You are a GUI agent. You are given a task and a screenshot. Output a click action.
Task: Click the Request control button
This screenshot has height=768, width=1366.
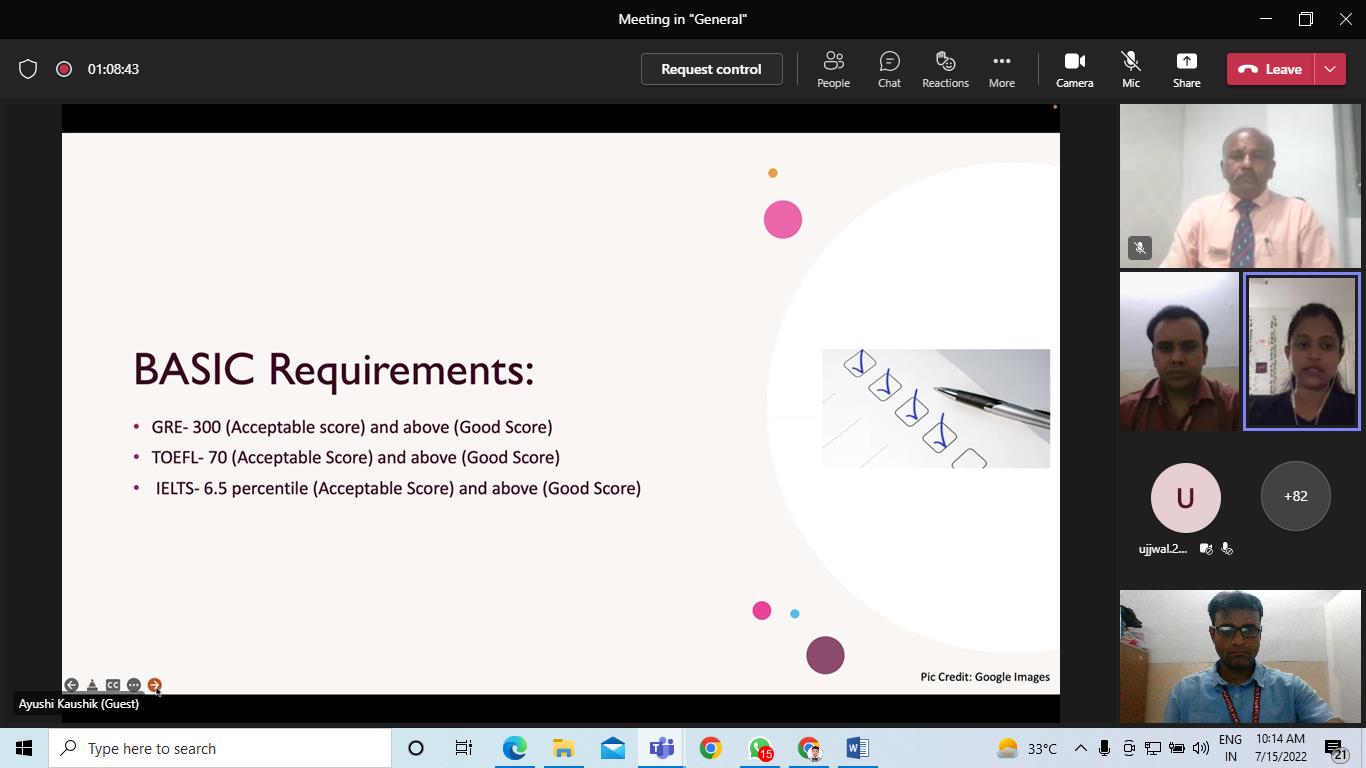click(x=711, y=69)
